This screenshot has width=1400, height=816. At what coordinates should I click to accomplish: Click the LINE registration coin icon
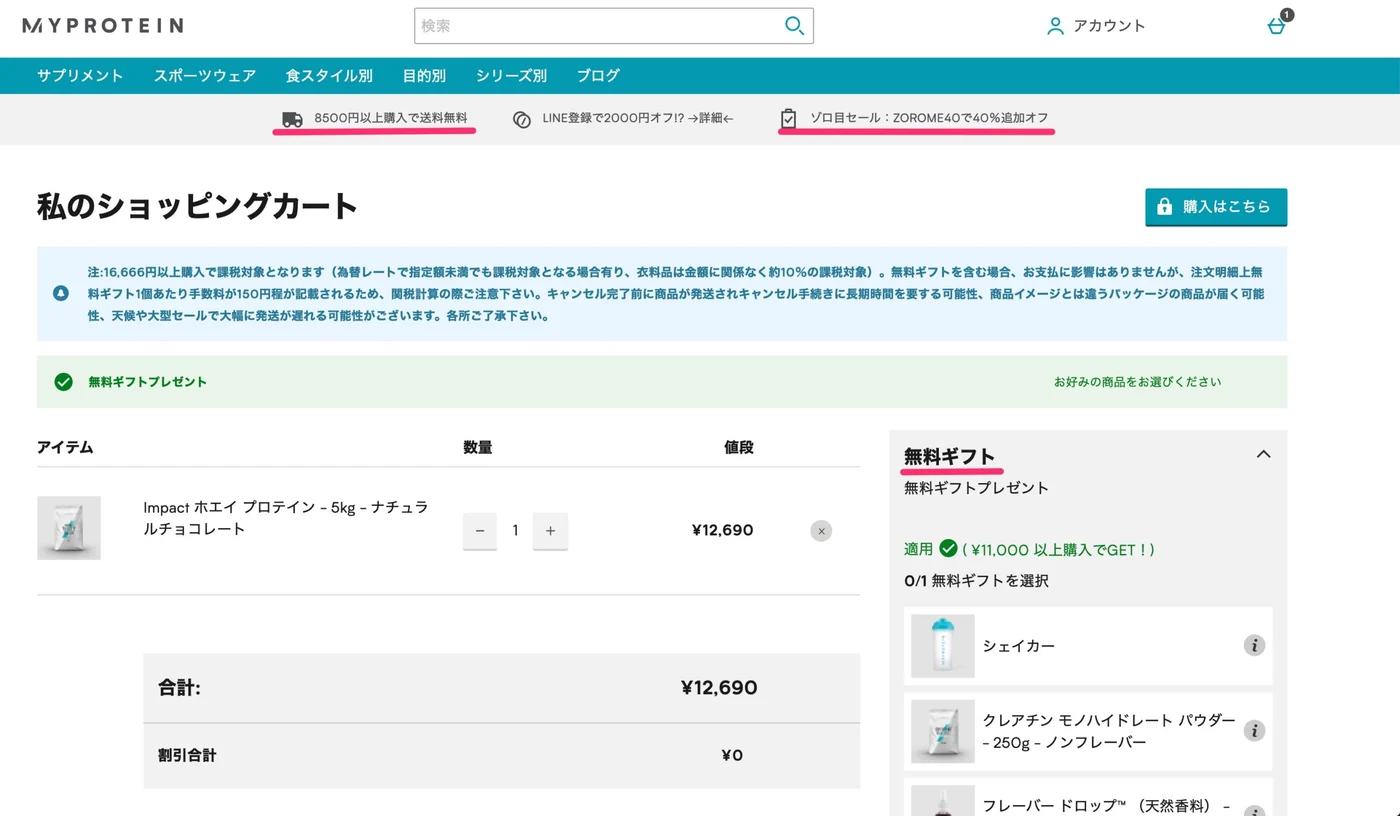[x=521, y=119]
